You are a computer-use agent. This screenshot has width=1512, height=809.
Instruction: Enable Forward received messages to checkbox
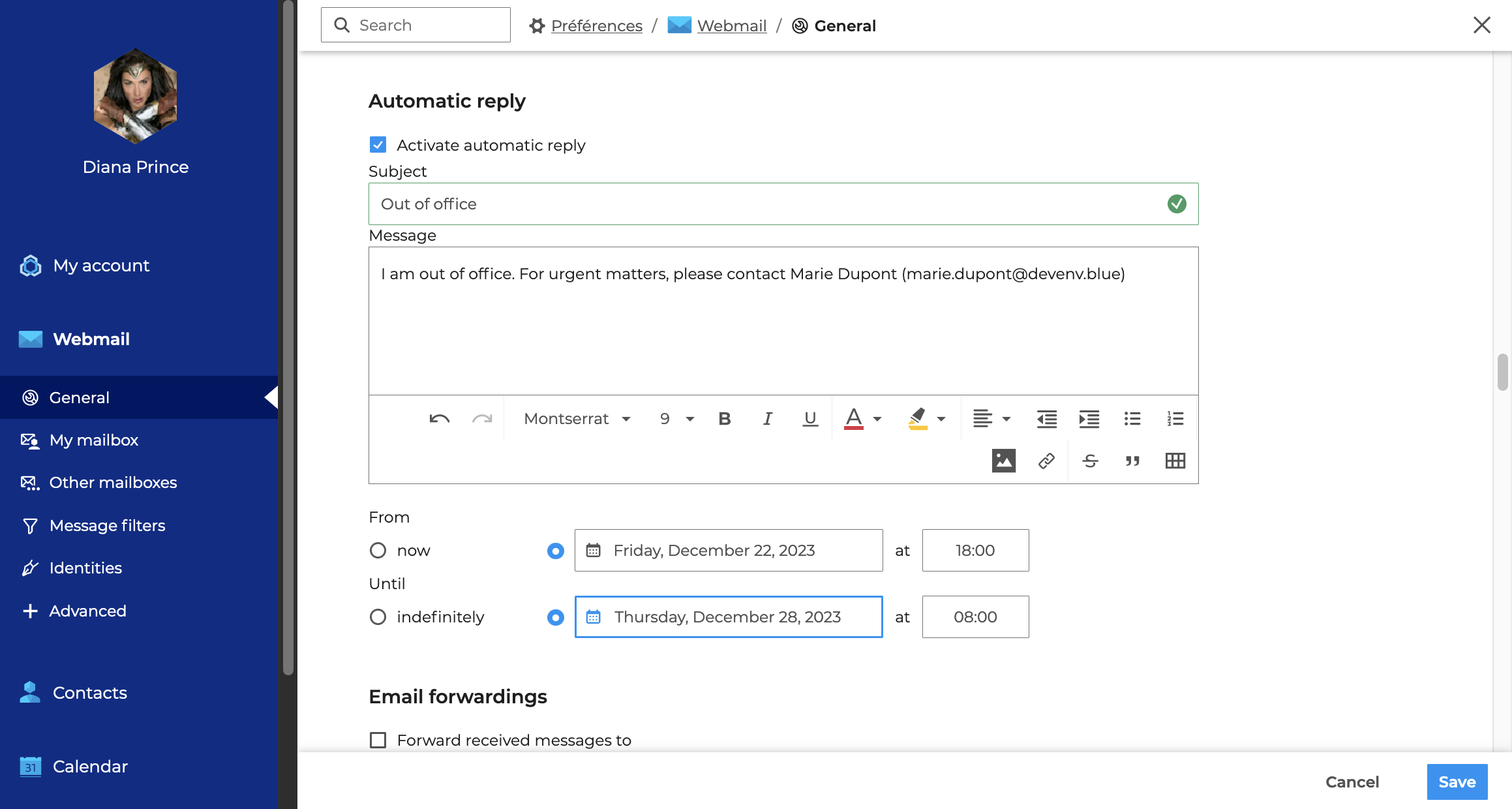pos(378,740)
